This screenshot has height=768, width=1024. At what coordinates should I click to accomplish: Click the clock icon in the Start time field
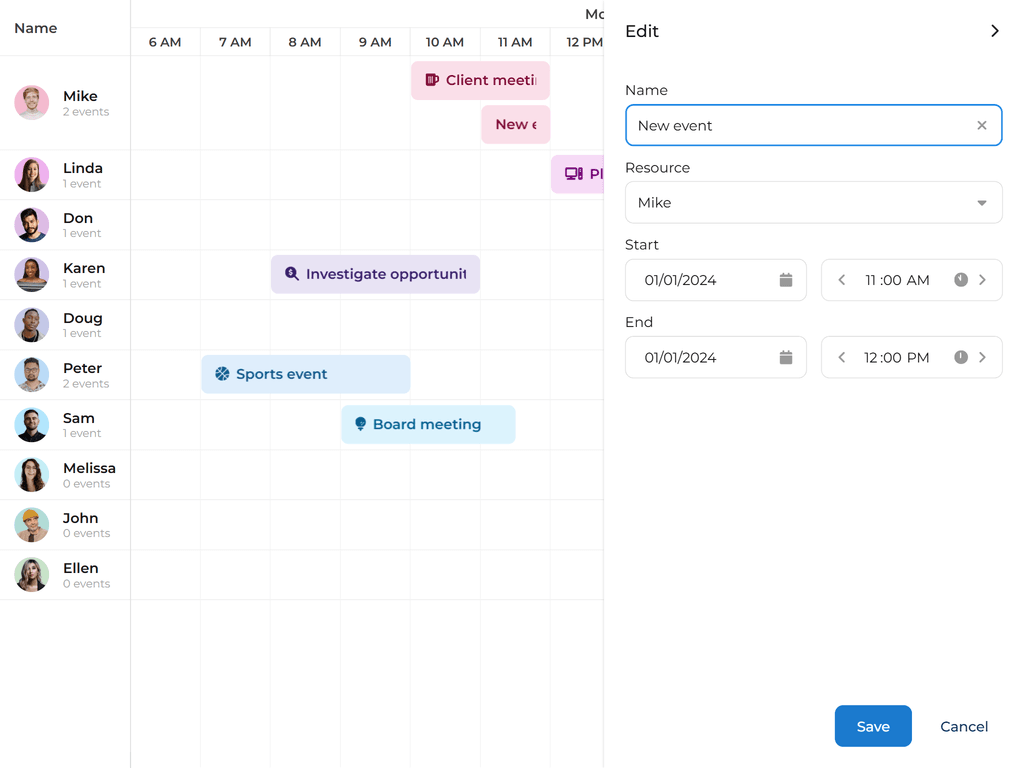point(961,280)
